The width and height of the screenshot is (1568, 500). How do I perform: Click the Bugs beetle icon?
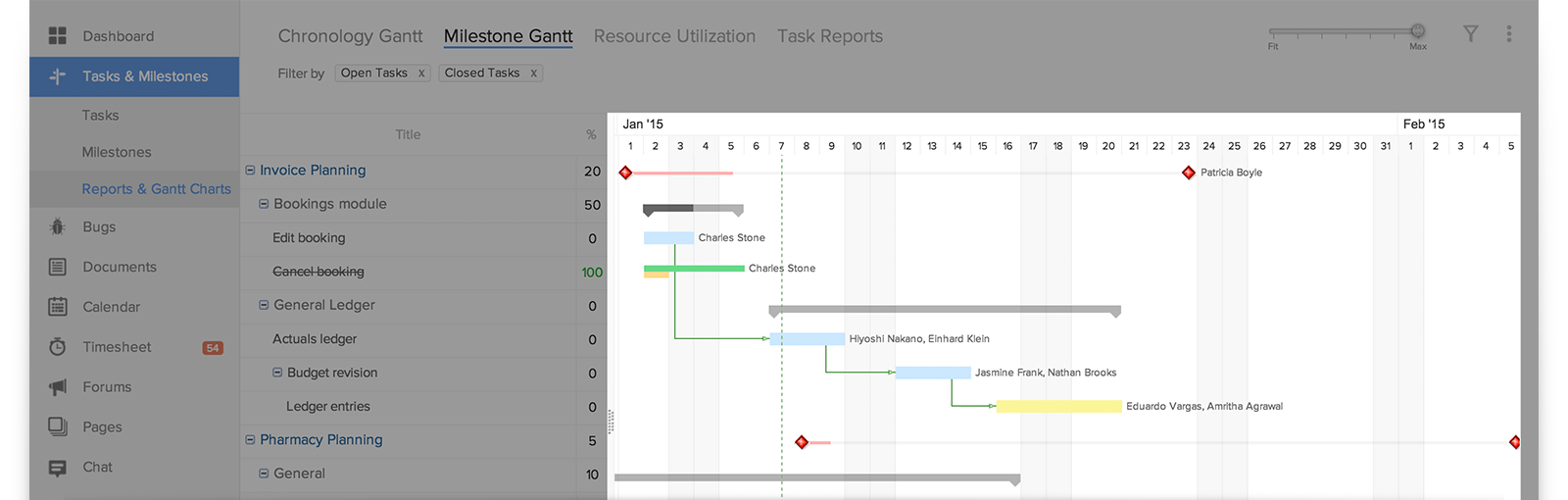point(58,227)
